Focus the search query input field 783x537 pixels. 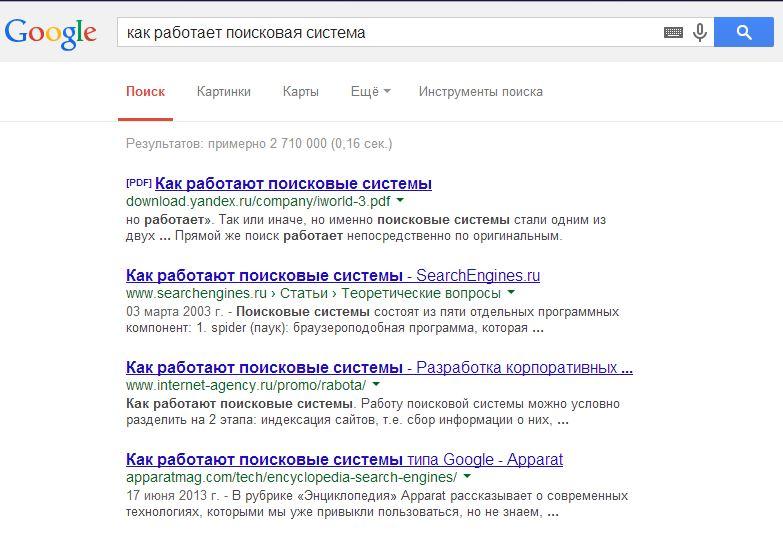pos(390,32)
